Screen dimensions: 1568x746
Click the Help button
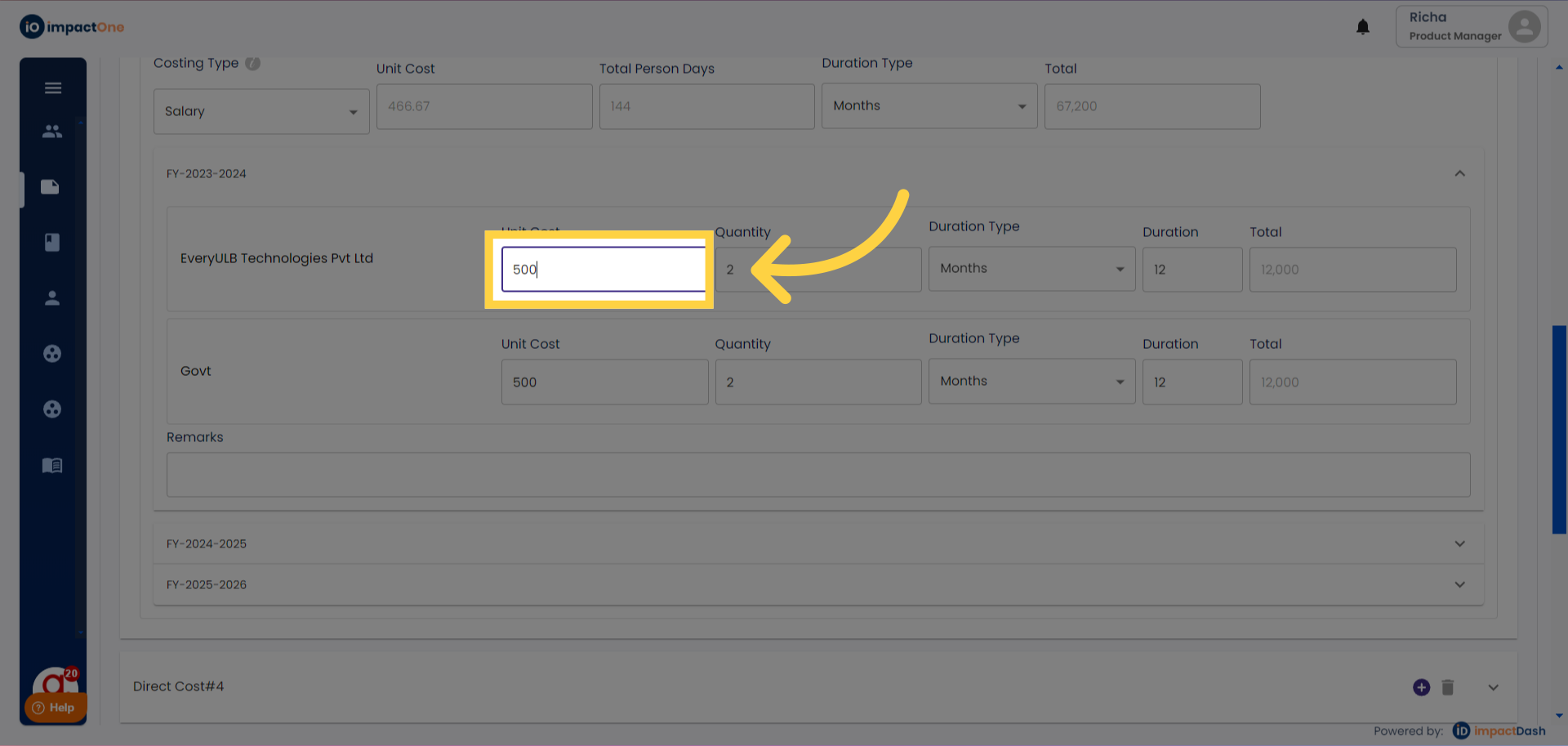tap(55, 708)
